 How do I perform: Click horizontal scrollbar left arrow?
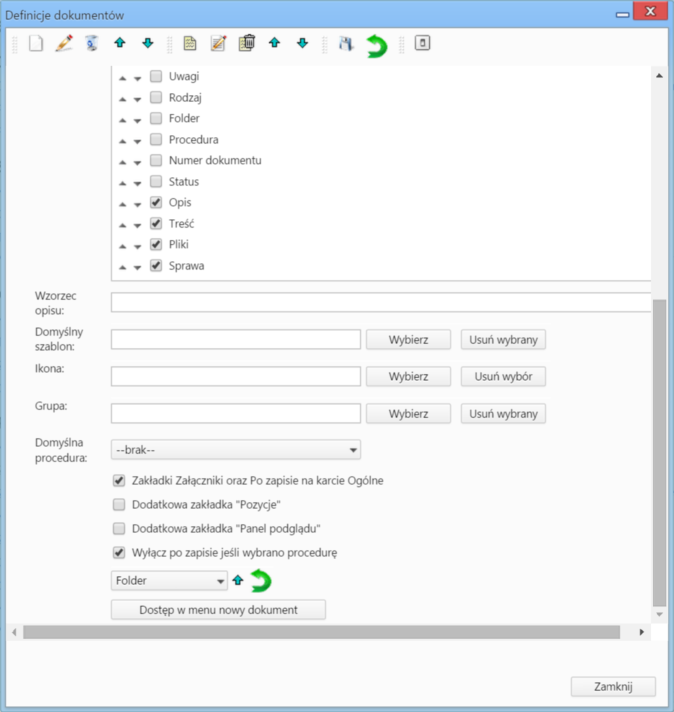point(14,632)
